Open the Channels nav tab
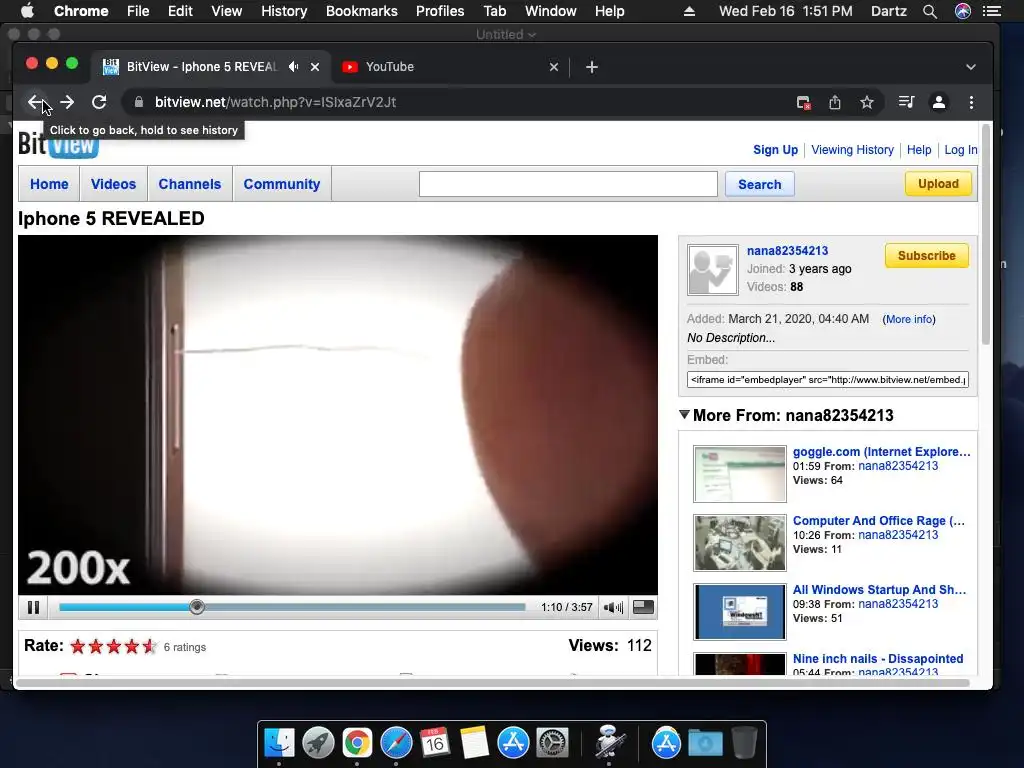This screenshot has width=1024, height=768. tap(190, 184)
